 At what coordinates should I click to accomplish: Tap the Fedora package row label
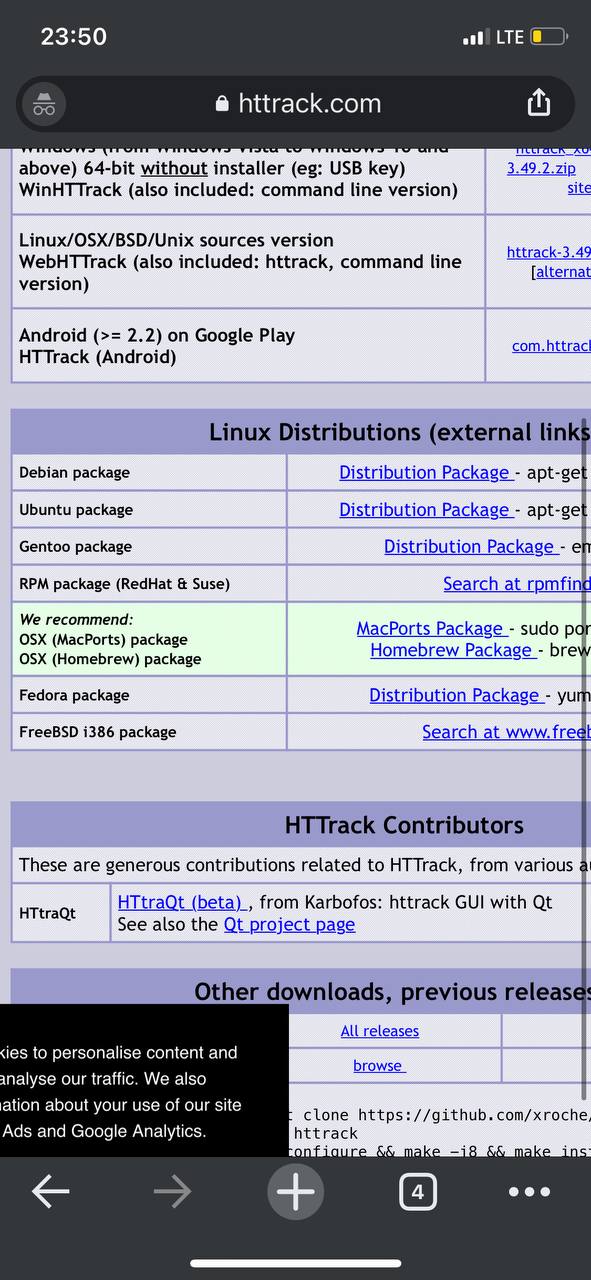(74, 695)
